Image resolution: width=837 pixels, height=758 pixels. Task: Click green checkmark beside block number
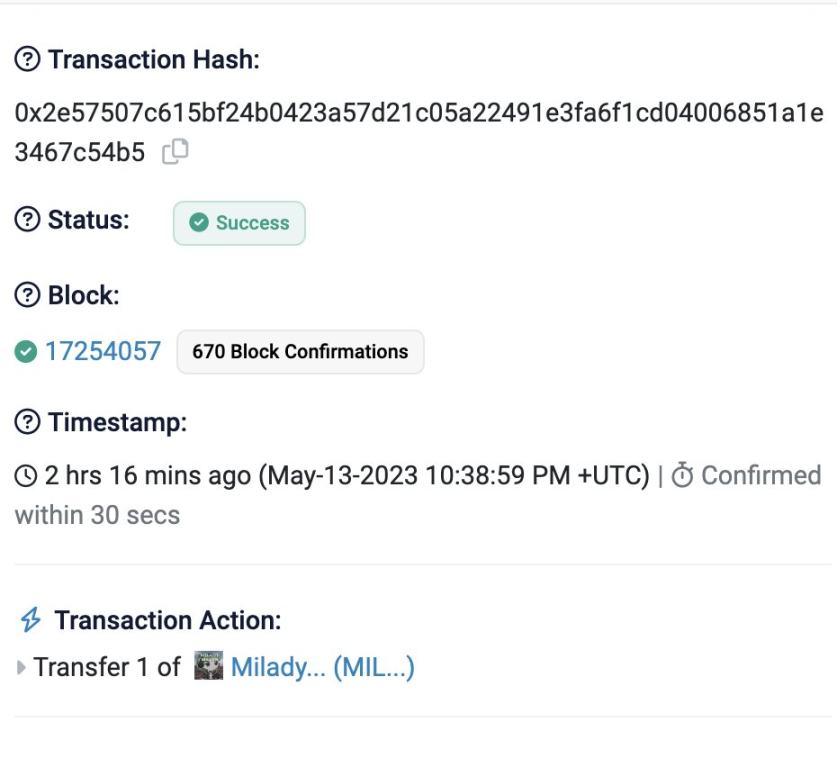tap(26, 352)
